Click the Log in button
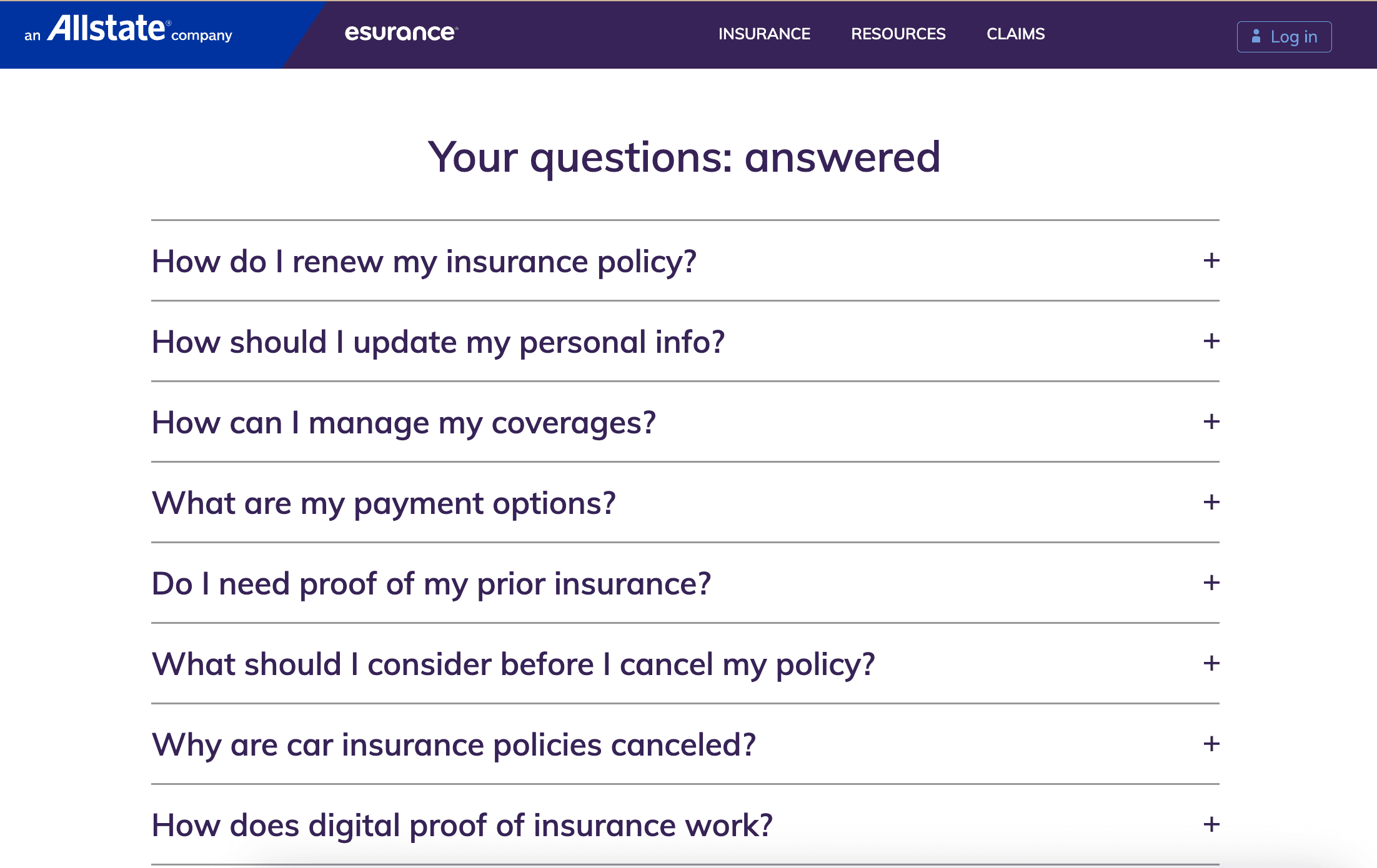This screenshot has height=868, width=1377. point(1284,36)
